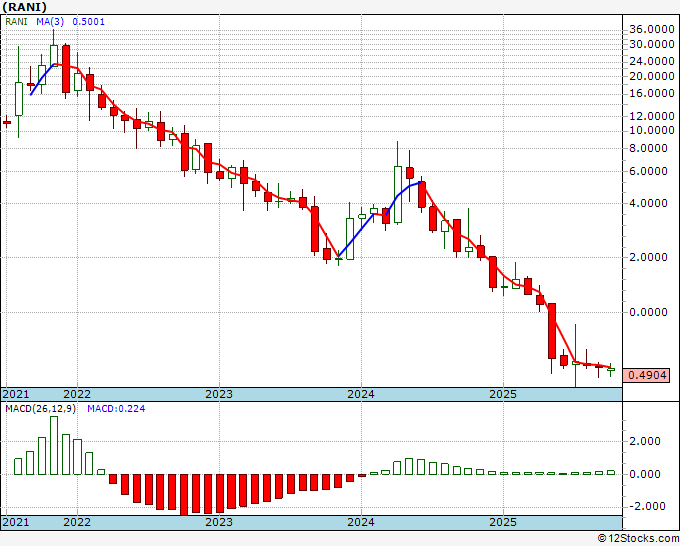The width and height of the screenshot is (680, 546).
Task: Click the 2.000 MACD axis label
Action: coord(645,441)
